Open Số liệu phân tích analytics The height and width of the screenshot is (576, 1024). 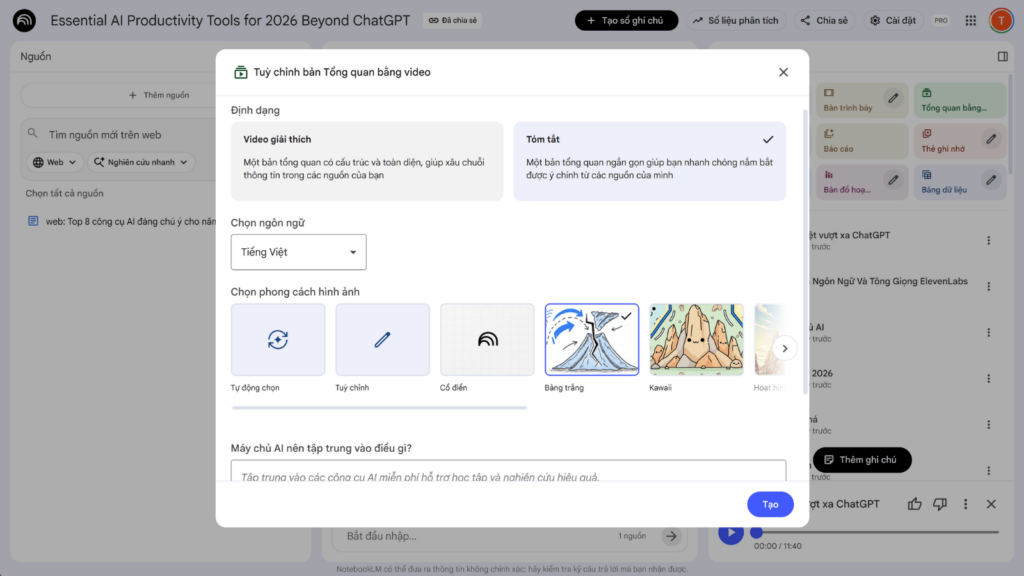point(735,20)
